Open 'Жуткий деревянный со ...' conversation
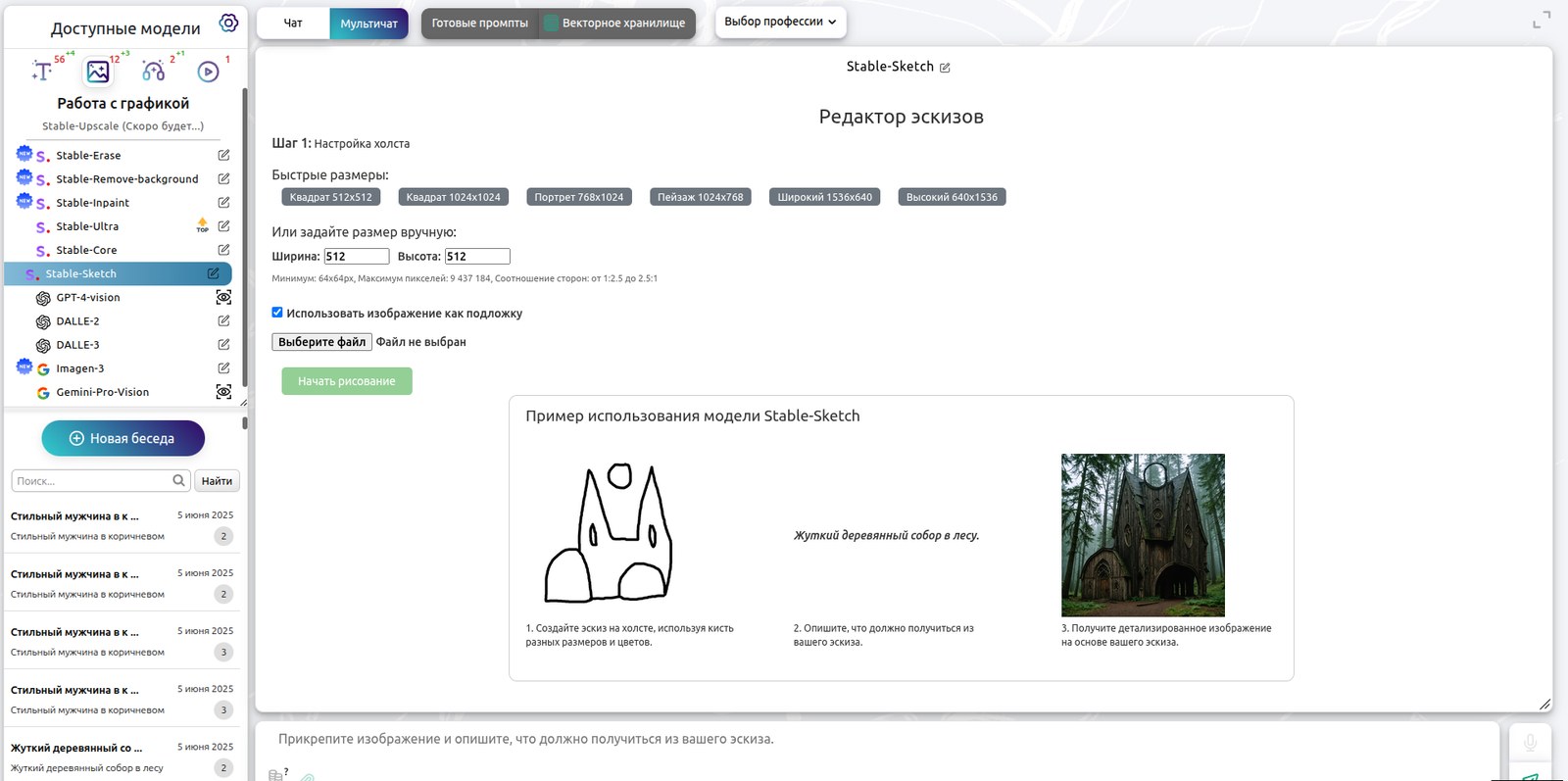The height and width of the screenshot is (781, 1568). click(x=122, y=757)
